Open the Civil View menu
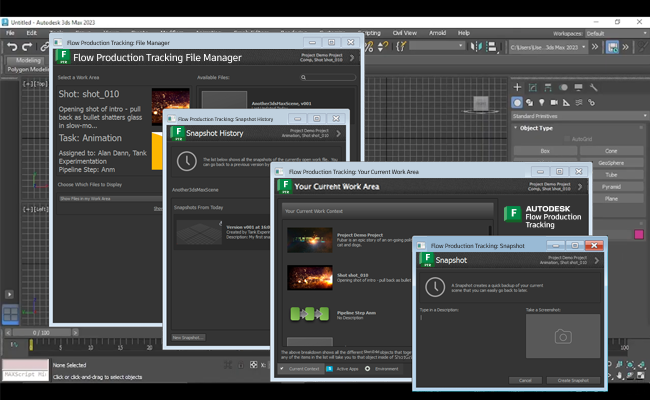 (x=405, y=33)
